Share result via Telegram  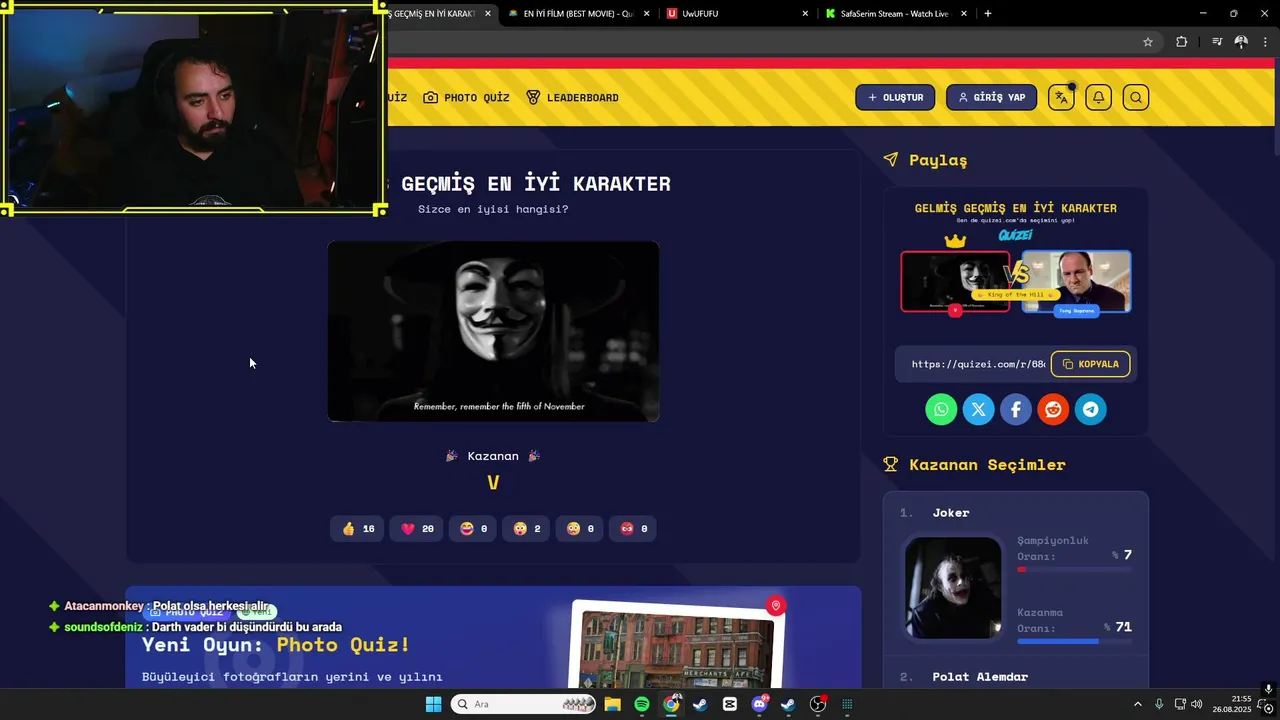(1091, 409)
